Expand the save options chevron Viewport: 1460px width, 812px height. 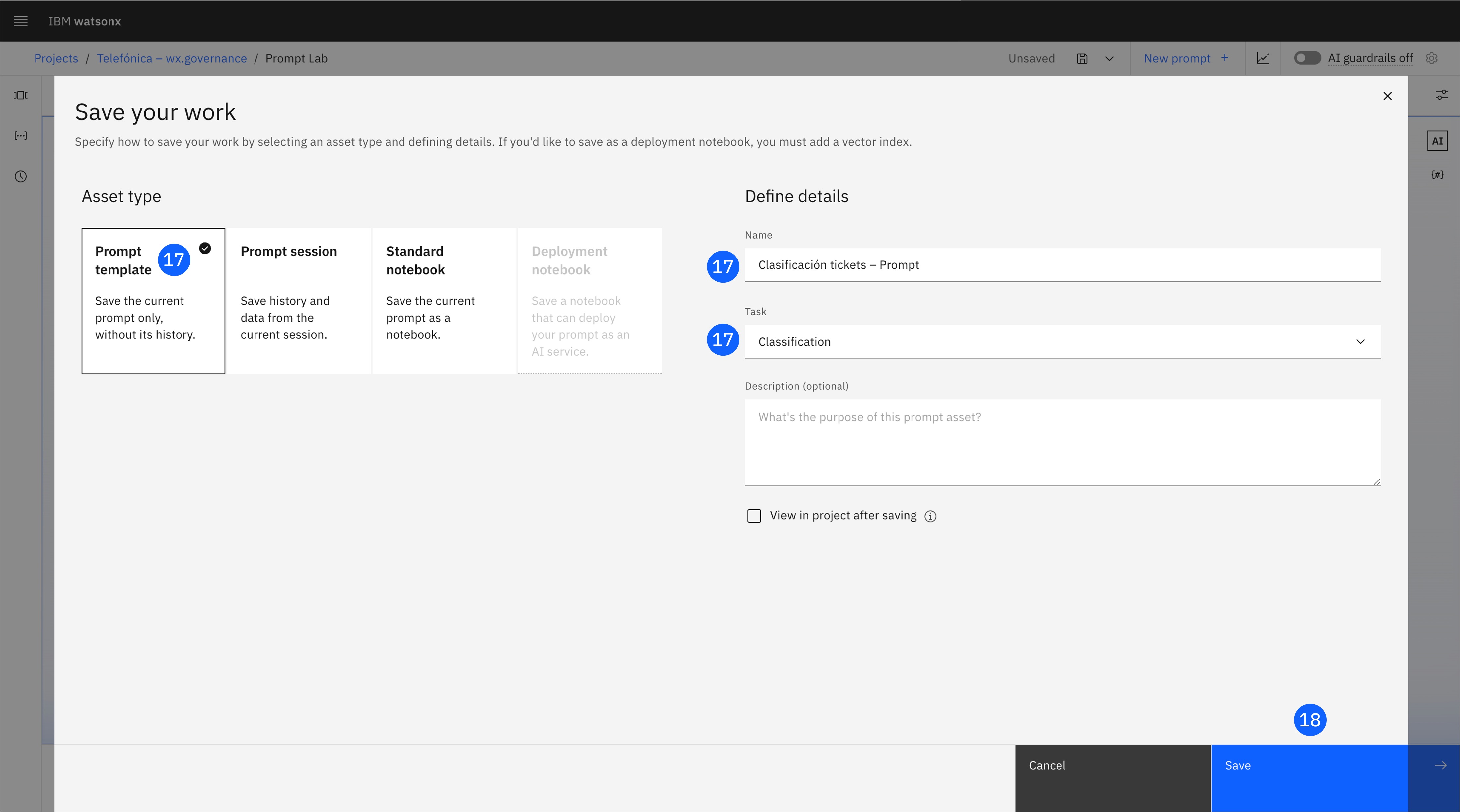1109,58
